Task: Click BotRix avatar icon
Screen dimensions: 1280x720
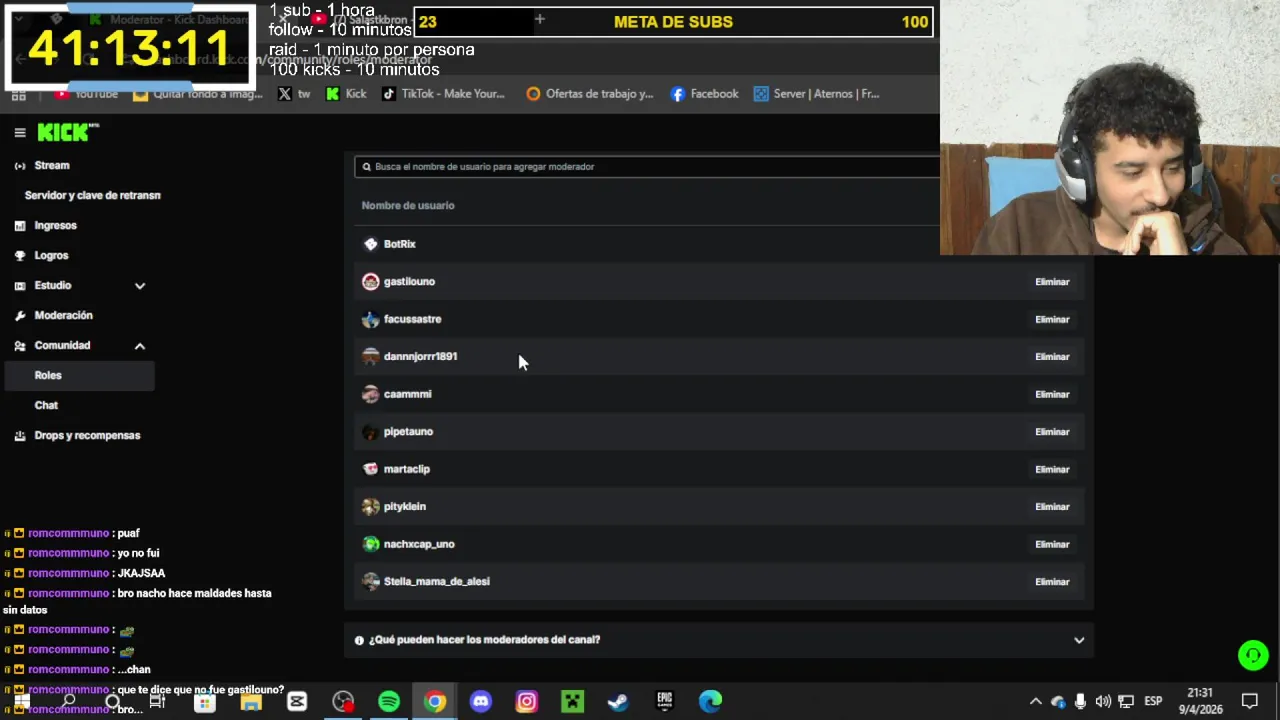Action: coord(371,244)
